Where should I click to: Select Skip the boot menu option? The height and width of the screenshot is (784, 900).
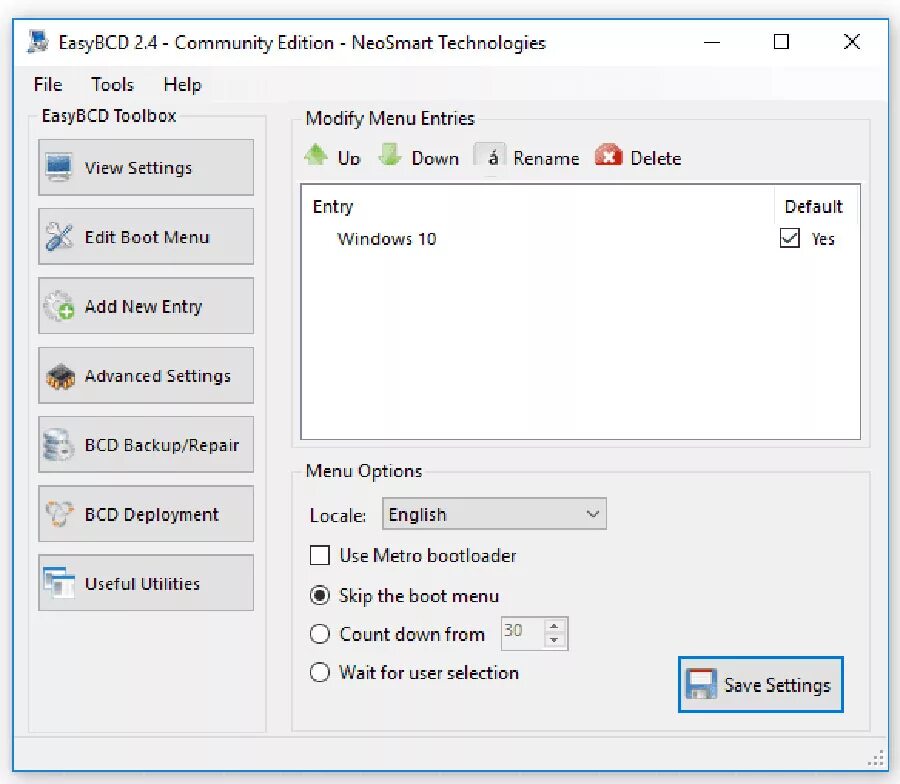[x=320, y=595]
